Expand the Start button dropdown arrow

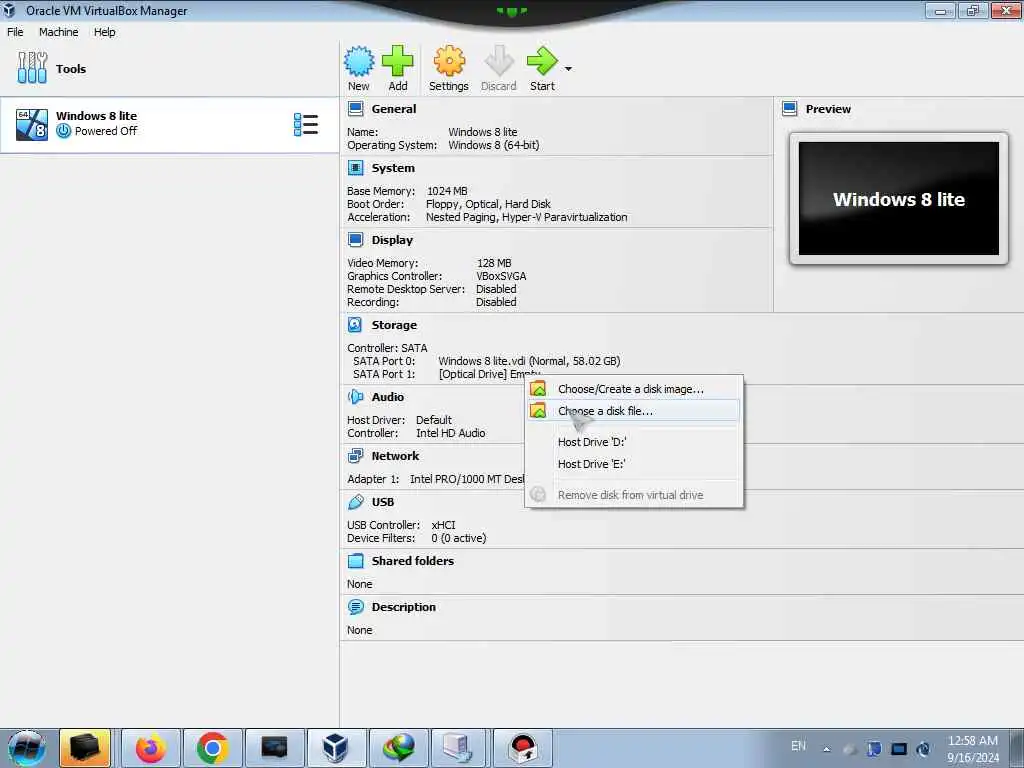[568, 69]
